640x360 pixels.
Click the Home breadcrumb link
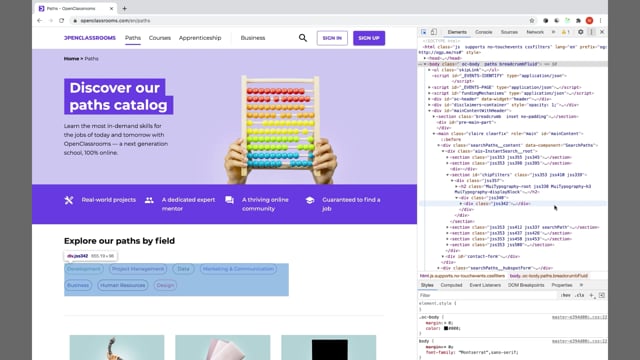click(x=71, y=59)
